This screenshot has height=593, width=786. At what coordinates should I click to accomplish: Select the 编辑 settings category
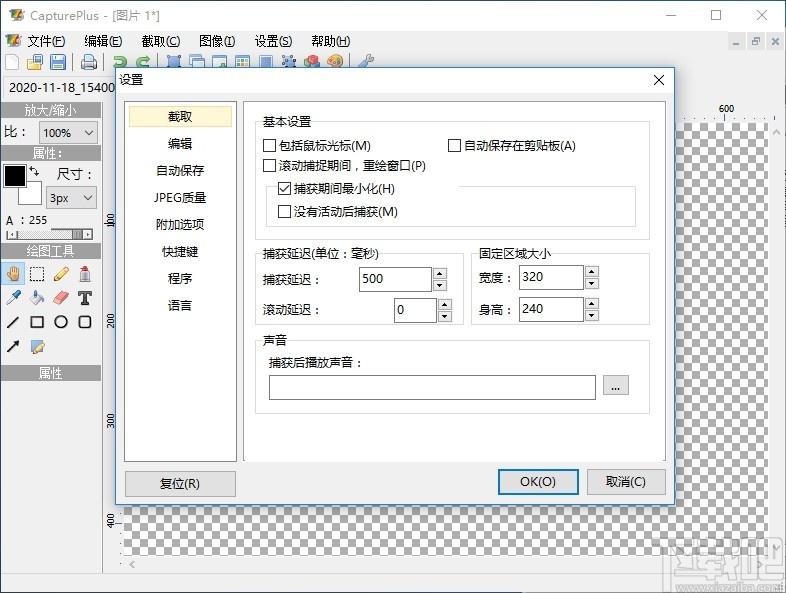click(180, 144)
